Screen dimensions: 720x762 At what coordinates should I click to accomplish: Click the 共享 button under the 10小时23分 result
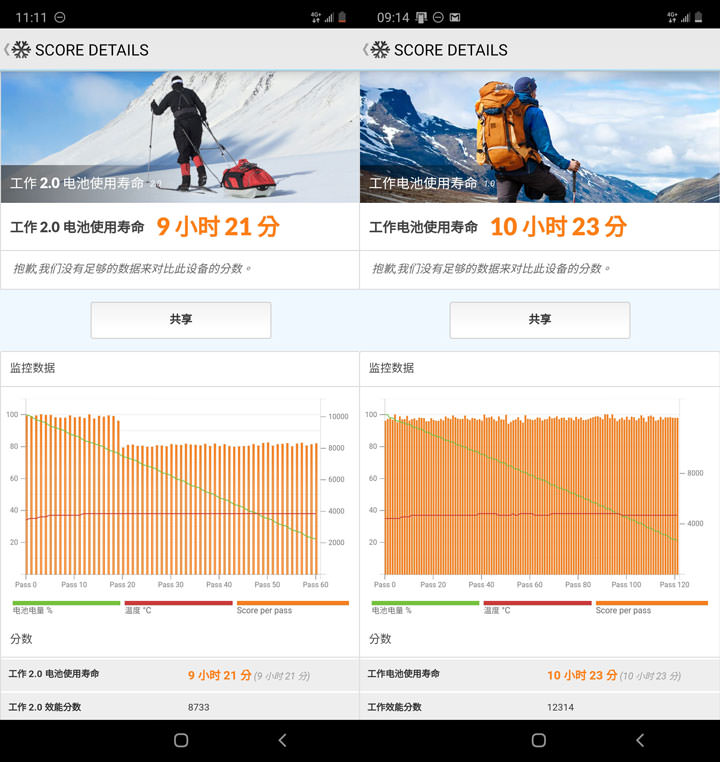click(539, 320)
